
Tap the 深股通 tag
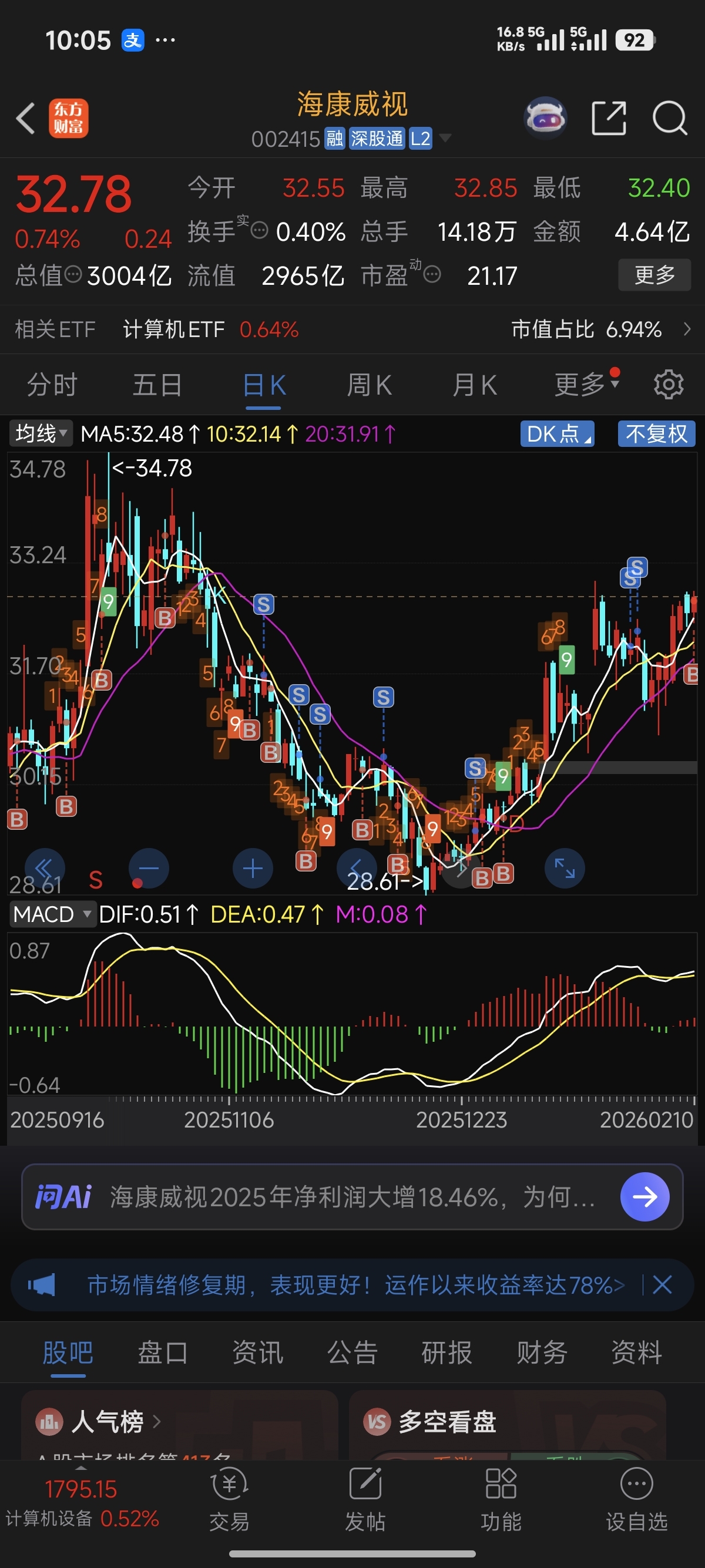(x=377, y=139)
